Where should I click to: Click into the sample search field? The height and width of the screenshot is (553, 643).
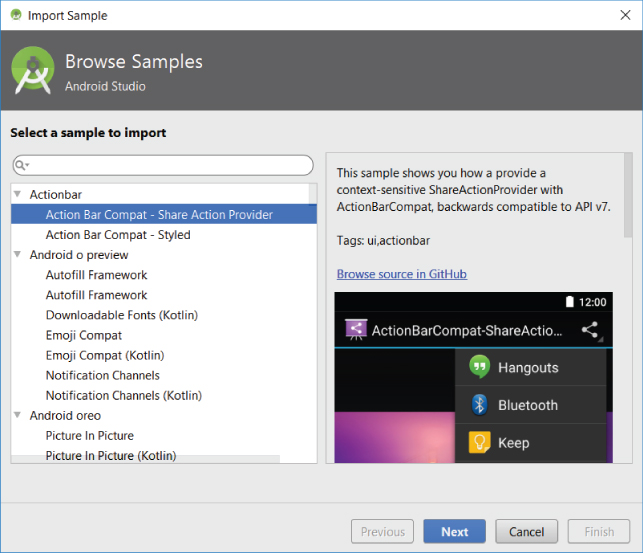click(163, 165)
